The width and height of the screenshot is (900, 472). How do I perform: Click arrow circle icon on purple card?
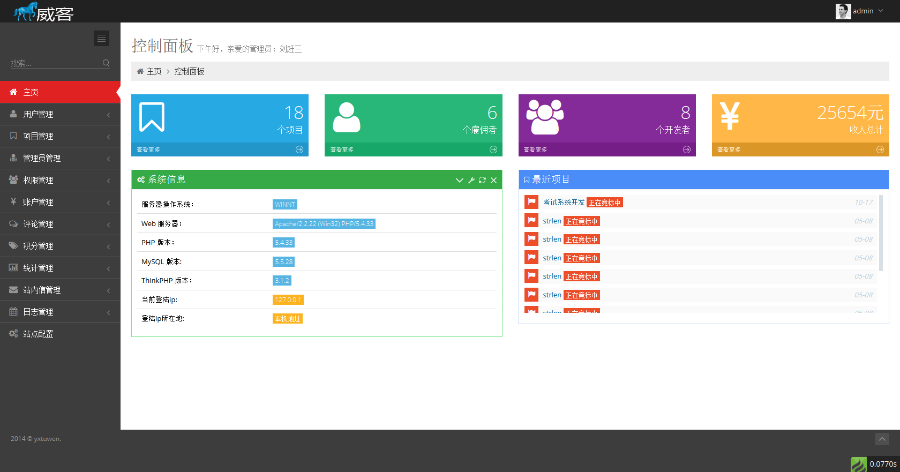point(686,149)
